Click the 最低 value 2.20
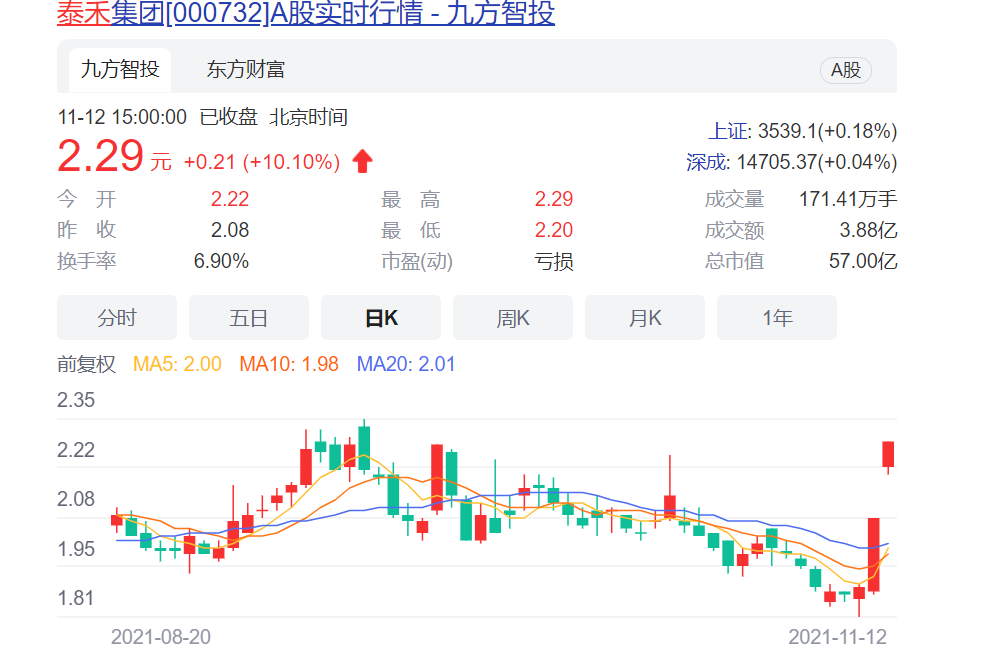989x650 pixels. [x=554, y=230]
